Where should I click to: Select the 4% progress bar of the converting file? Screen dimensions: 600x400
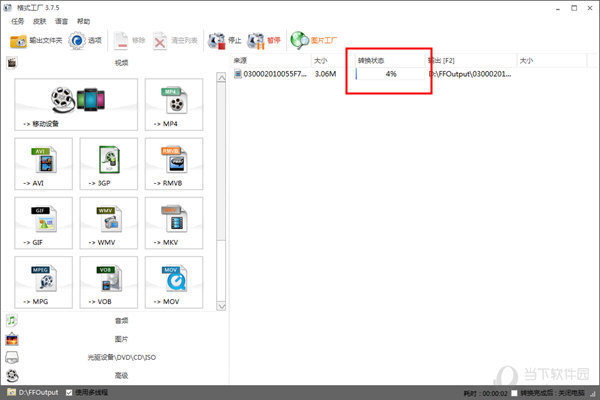(x=390, y=74)
